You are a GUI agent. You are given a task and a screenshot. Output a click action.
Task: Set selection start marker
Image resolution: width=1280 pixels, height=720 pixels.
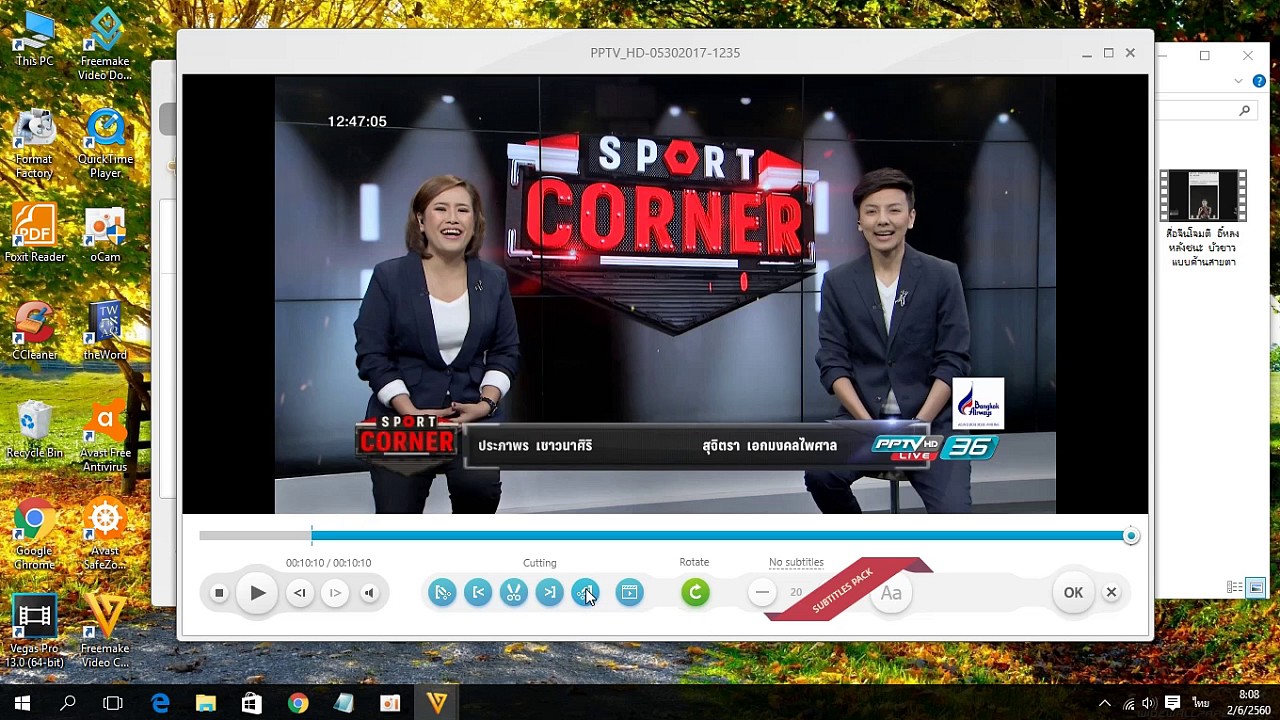tap(478, 593)
